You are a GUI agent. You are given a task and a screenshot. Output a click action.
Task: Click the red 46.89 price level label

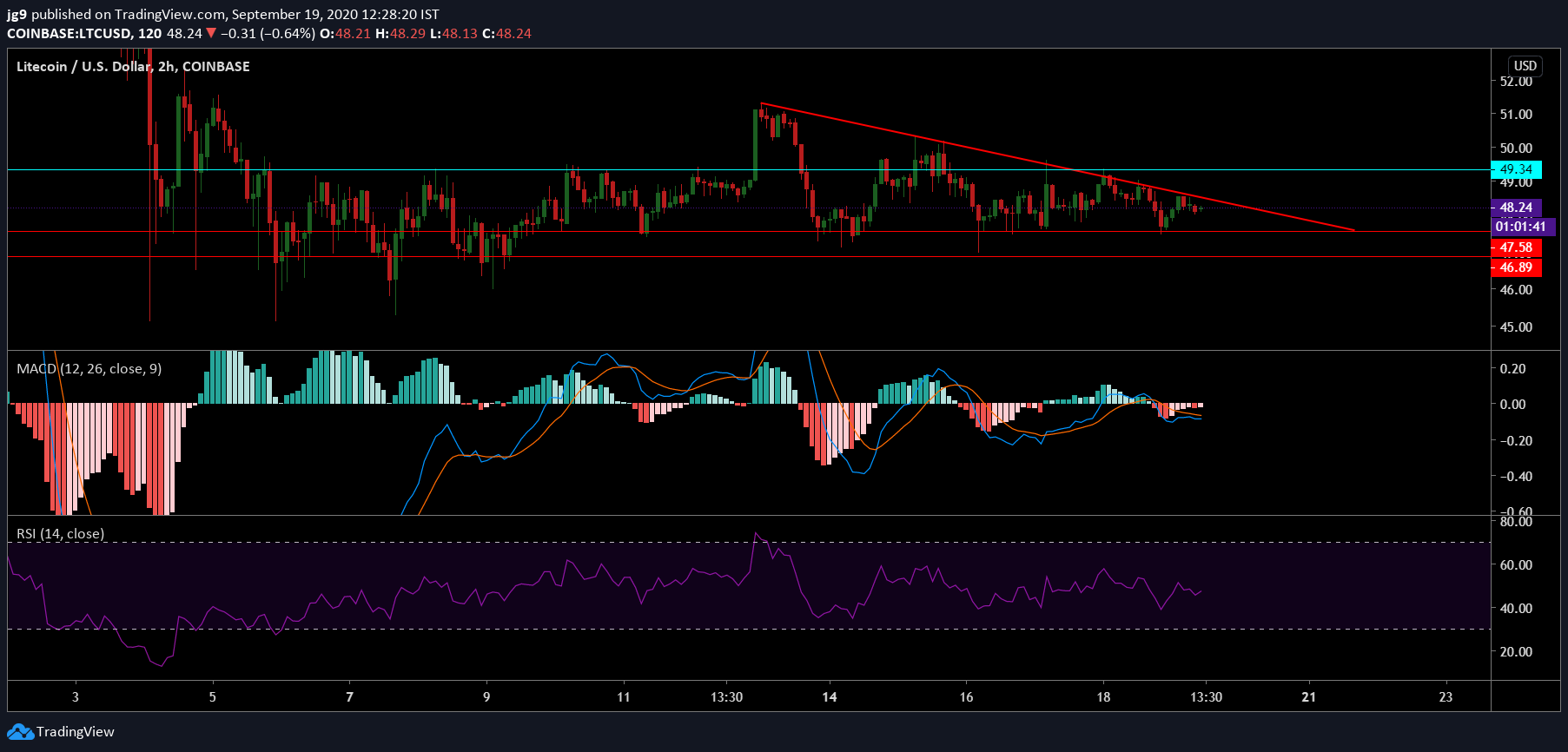click(1516, 267)
